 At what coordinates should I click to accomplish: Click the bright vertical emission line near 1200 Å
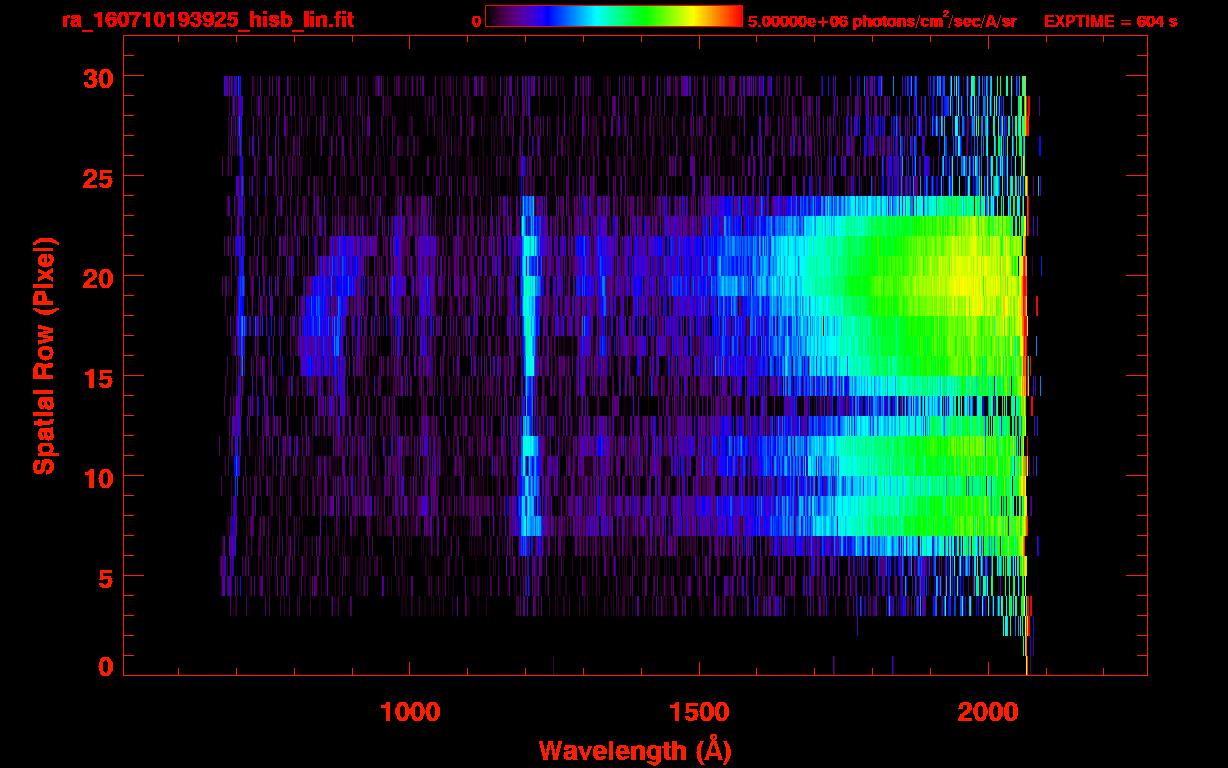point(528,300)
